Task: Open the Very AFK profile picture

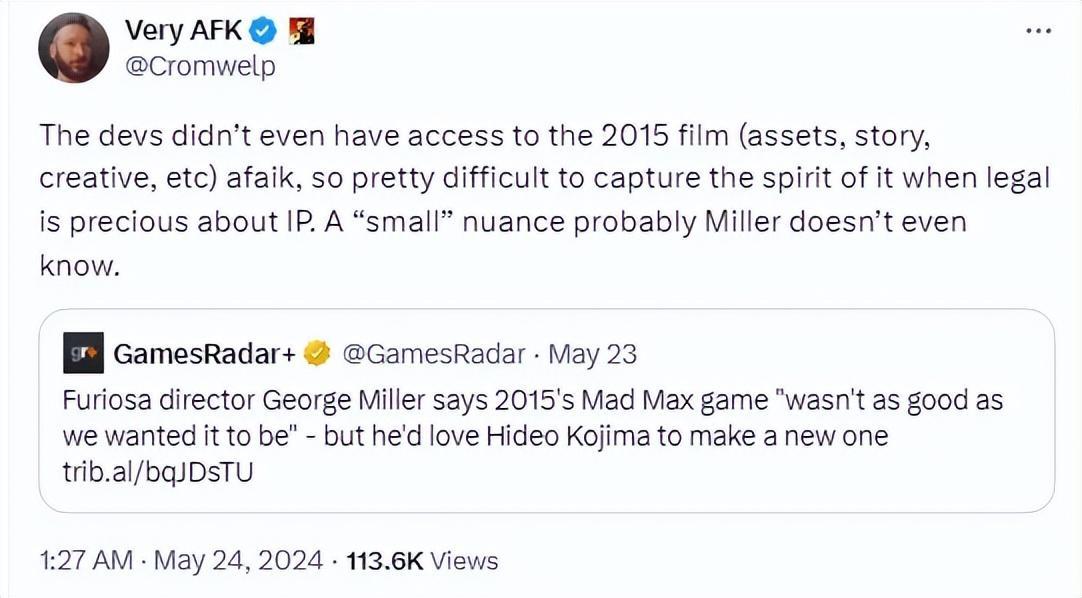Action: point(73,49)
